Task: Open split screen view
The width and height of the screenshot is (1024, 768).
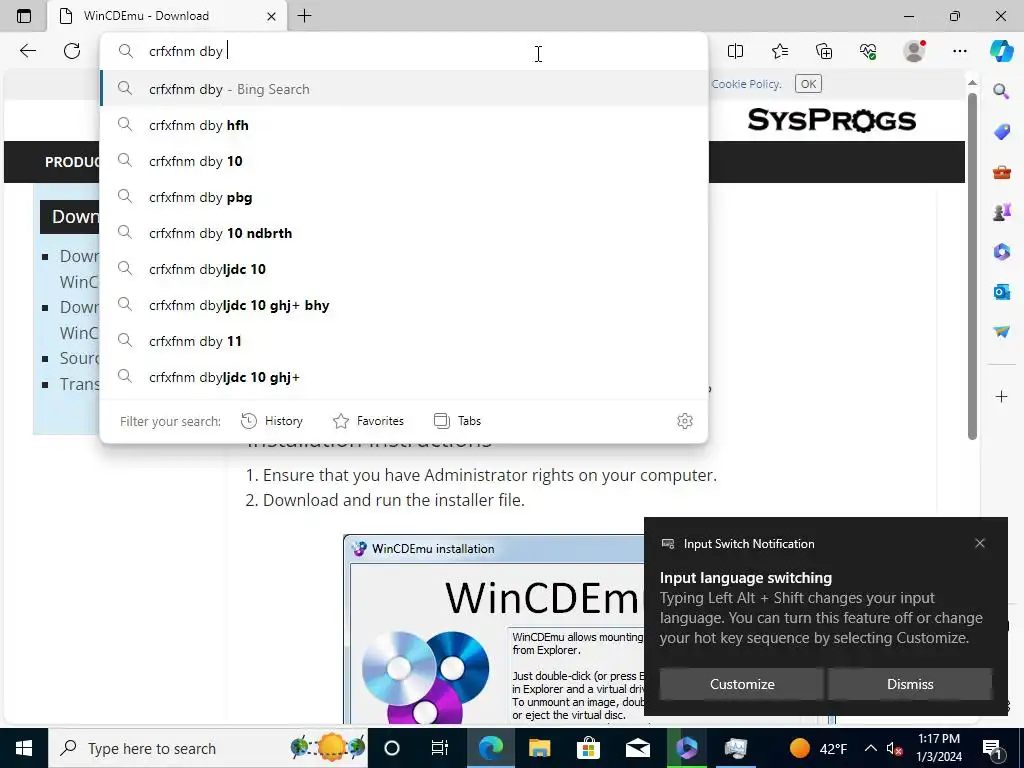Action: pyautogui.click(x=735, y=51)
